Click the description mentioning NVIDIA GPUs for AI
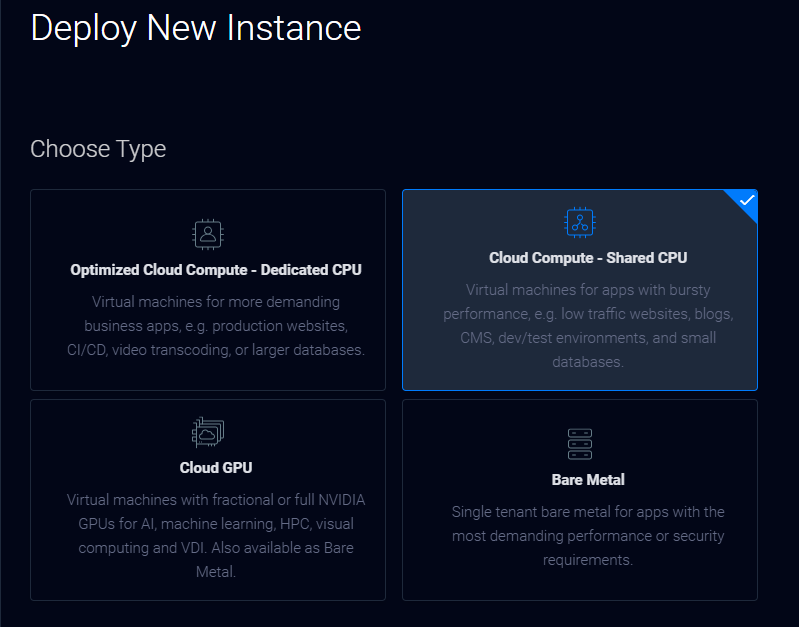Screen dimensions: 799x627 [x=216, y=536]
